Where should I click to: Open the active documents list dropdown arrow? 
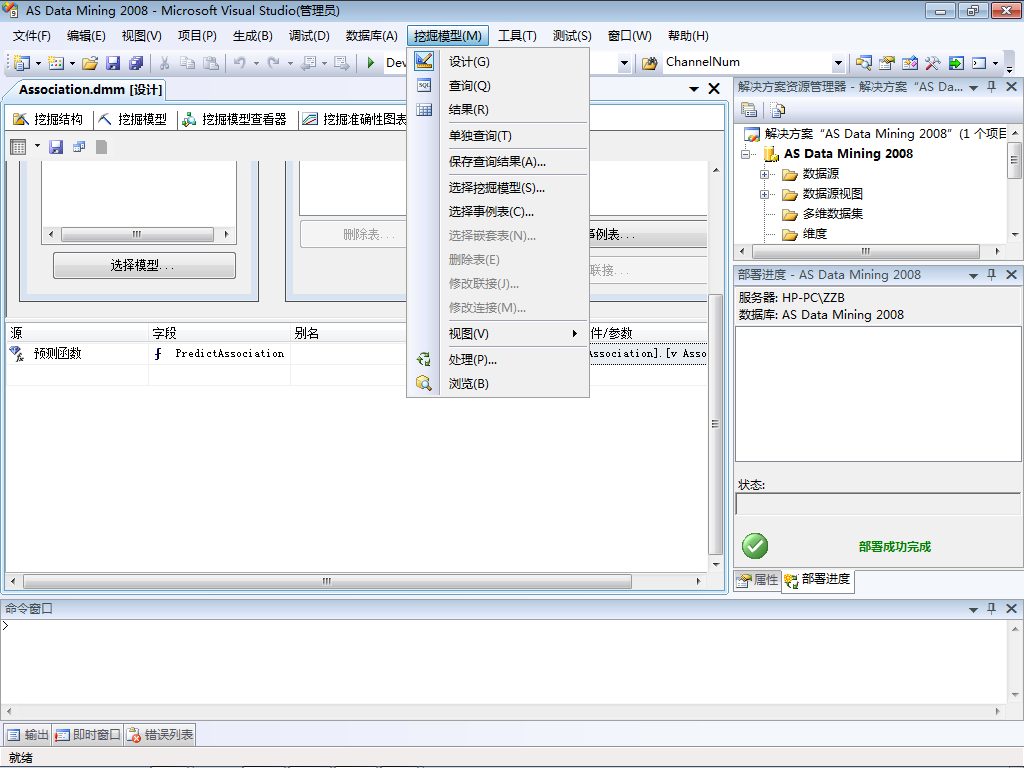(694, 89)
